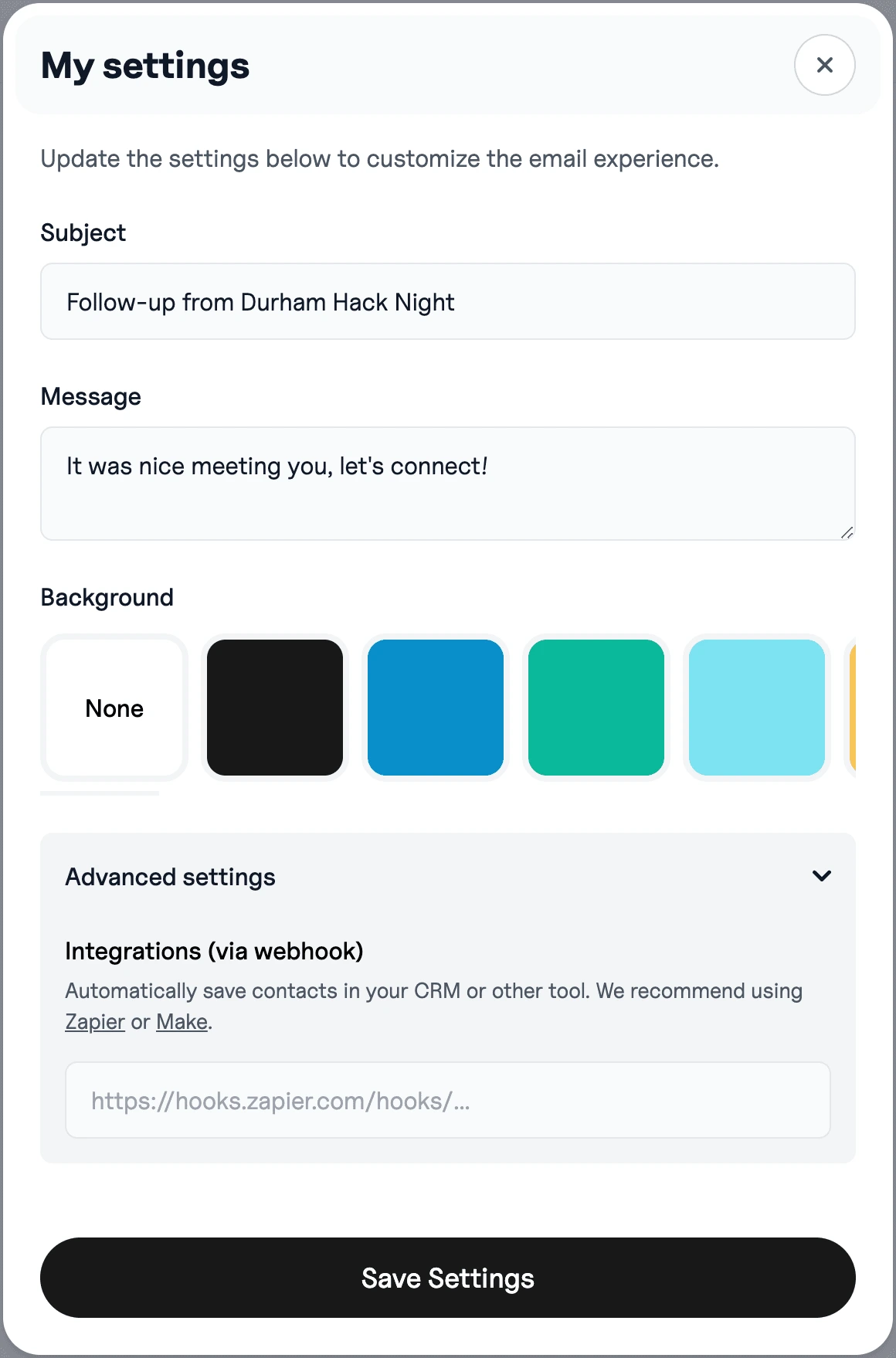Image resolution: width=896 pixels, height=1358 pixels.
Task: Click the Message field label
Action: coord(91,396)
